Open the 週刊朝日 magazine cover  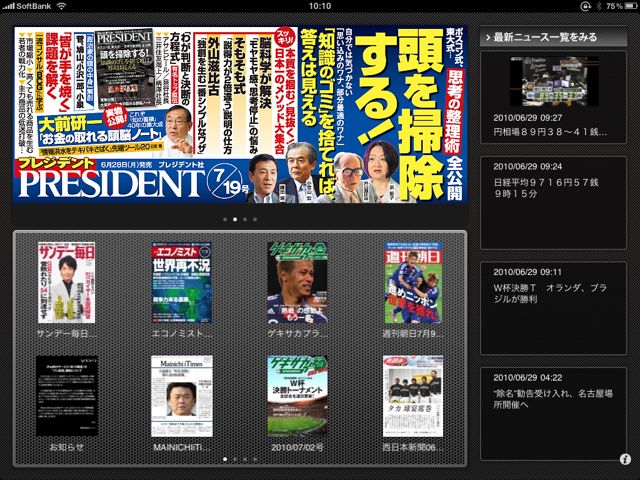[413, 282]
